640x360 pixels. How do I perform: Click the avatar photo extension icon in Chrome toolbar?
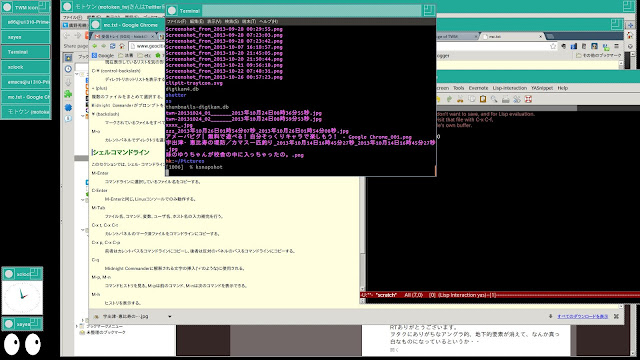tap(594, 46)
